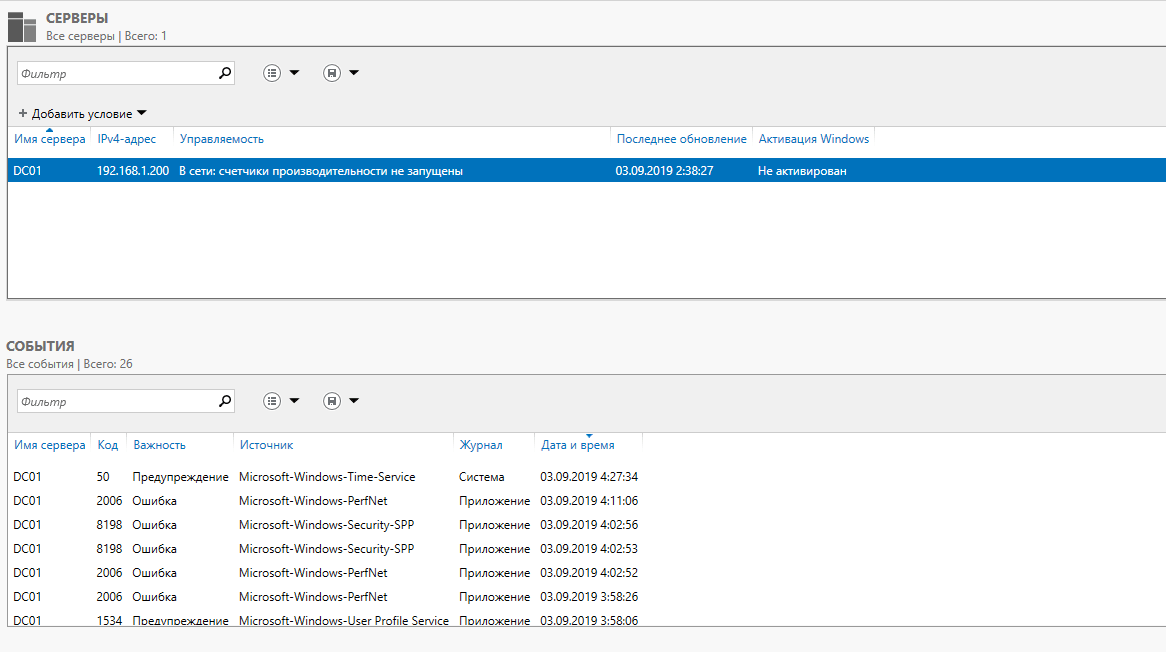This screenshot has width=1166, height=652.
Task: Sort servers by the Управляемость column
Action: click(x=221, y=139)
